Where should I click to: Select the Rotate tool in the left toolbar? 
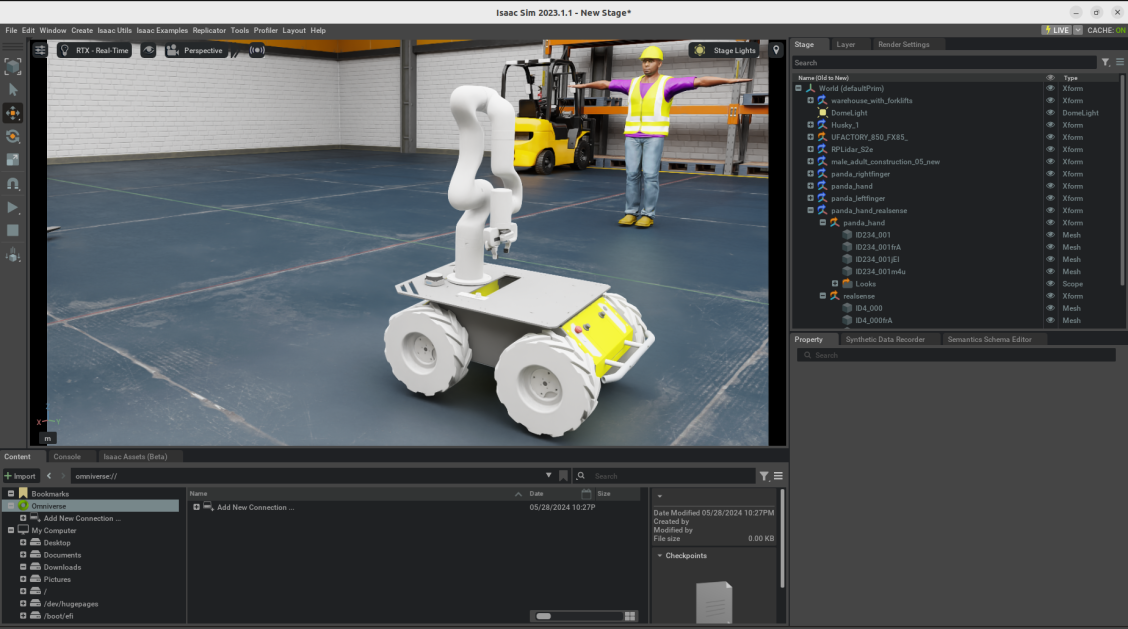pos(13,137)
